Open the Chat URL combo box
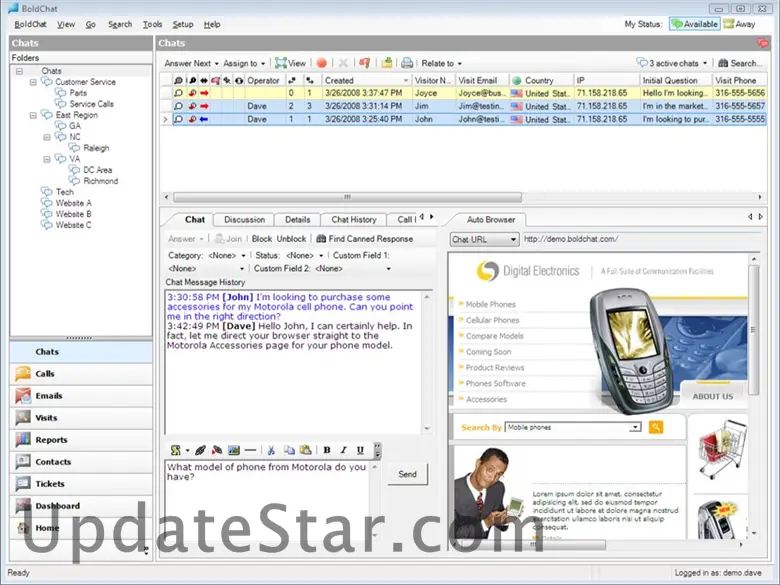The height and width of the screenshot is (585, 780). [485, 239]
